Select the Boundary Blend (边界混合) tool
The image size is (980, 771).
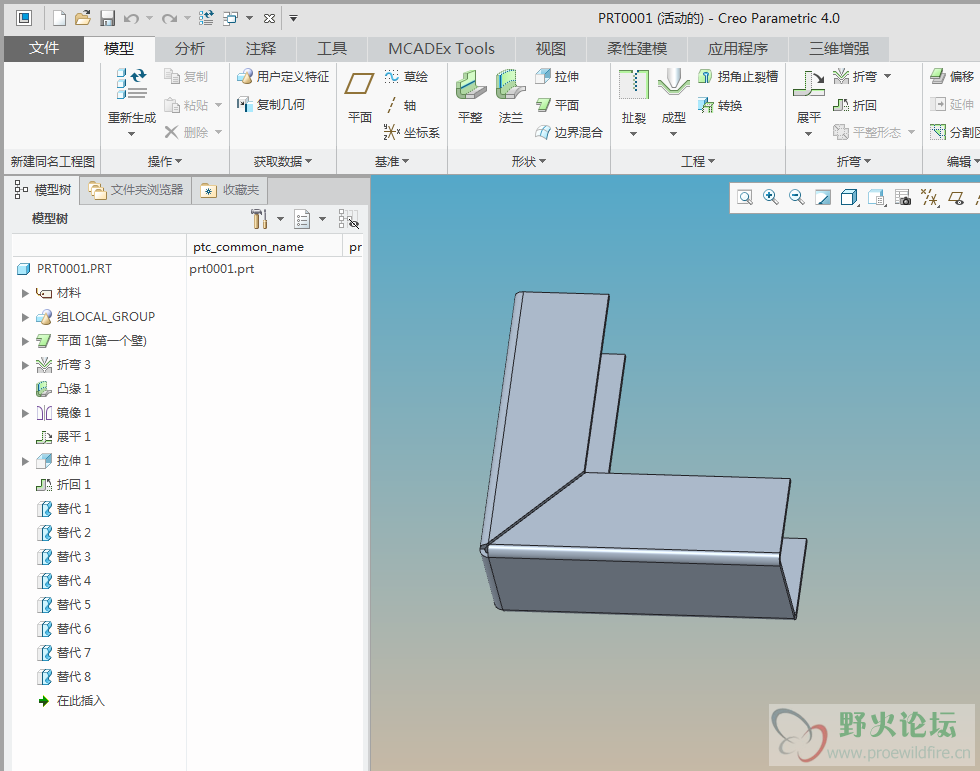(569, 132)
